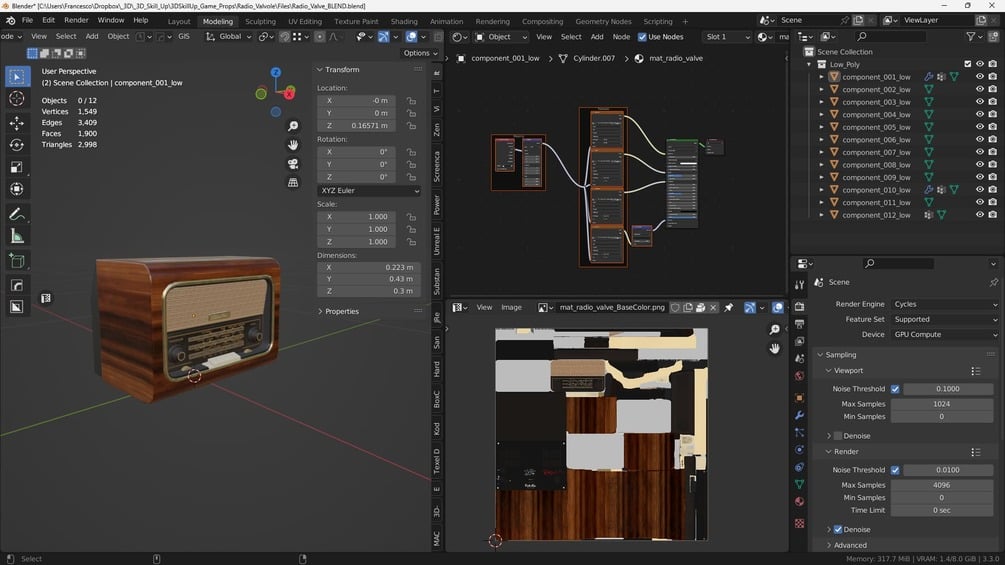Click the Render Max Samples field showing 4096
This screenshot has height=565, width=1005.
pyautogui.click(x=941, y=485)
